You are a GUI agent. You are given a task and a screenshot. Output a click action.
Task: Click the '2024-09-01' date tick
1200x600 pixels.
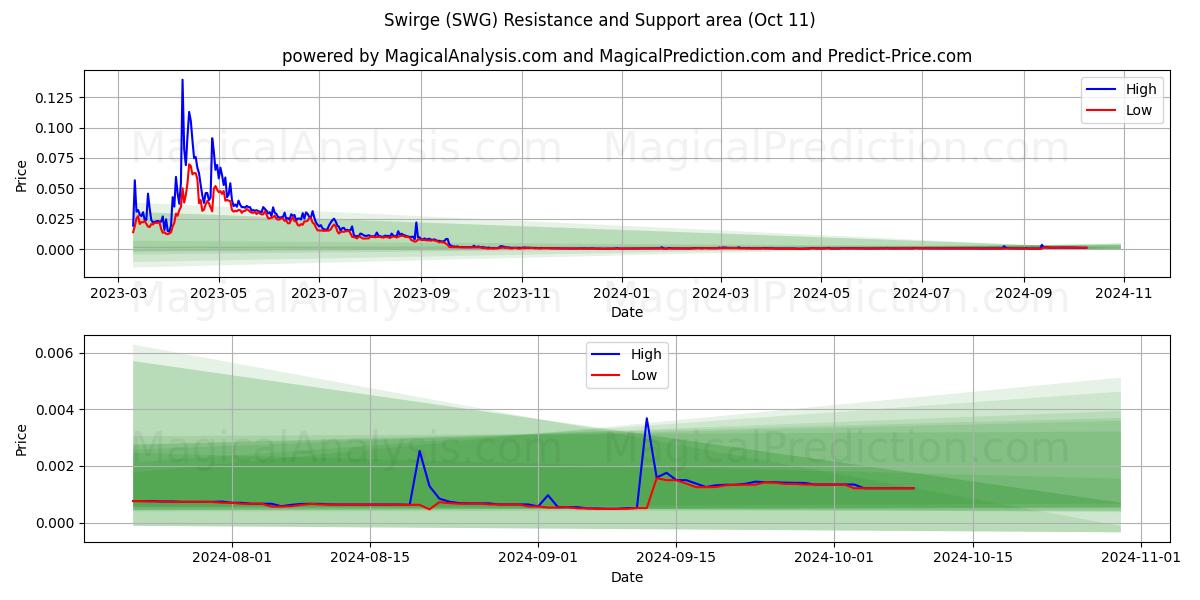tap(538, 558)
